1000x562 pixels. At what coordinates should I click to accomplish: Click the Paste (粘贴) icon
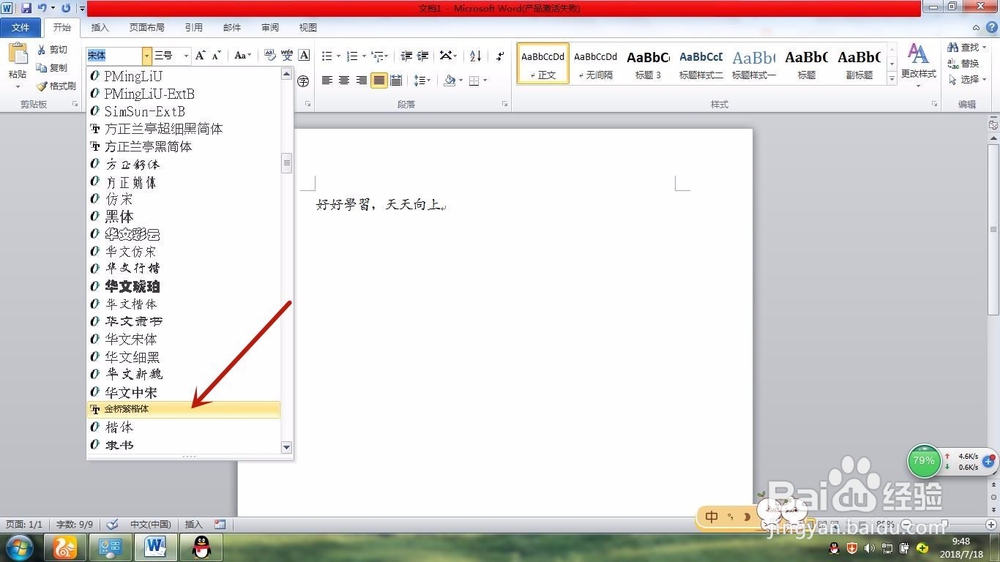(x=18, y=54)
